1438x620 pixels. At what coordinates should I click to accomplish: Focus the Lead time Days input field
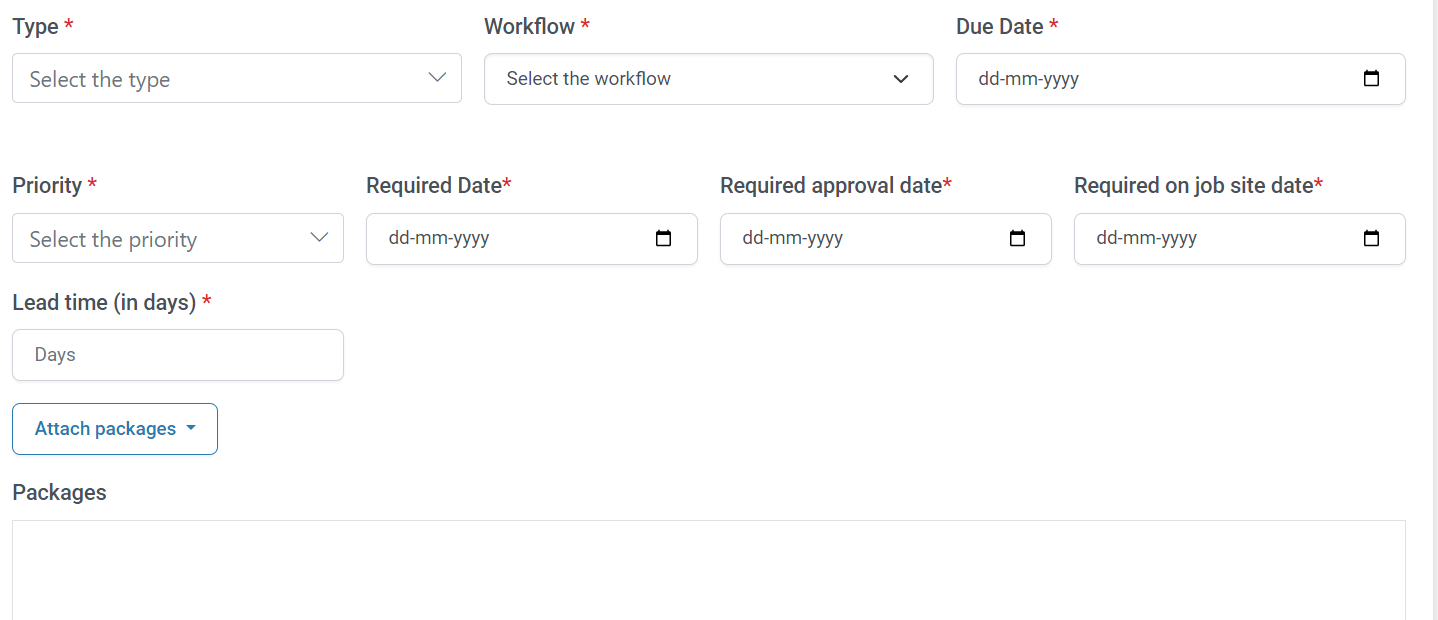[x=178, y=355]
